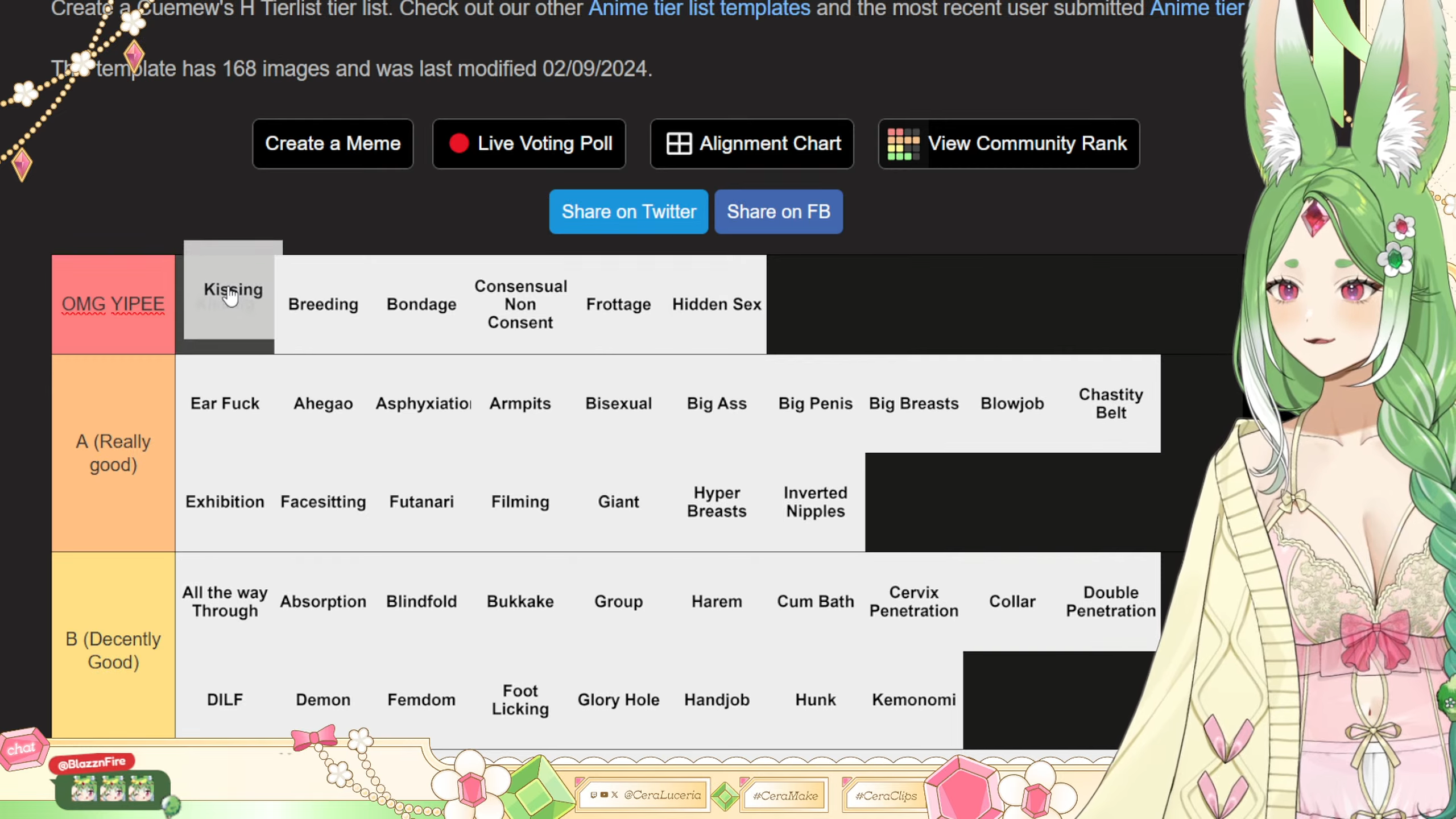Click the Alignment Chart grid icon
1456x819 pixels.
679,143
